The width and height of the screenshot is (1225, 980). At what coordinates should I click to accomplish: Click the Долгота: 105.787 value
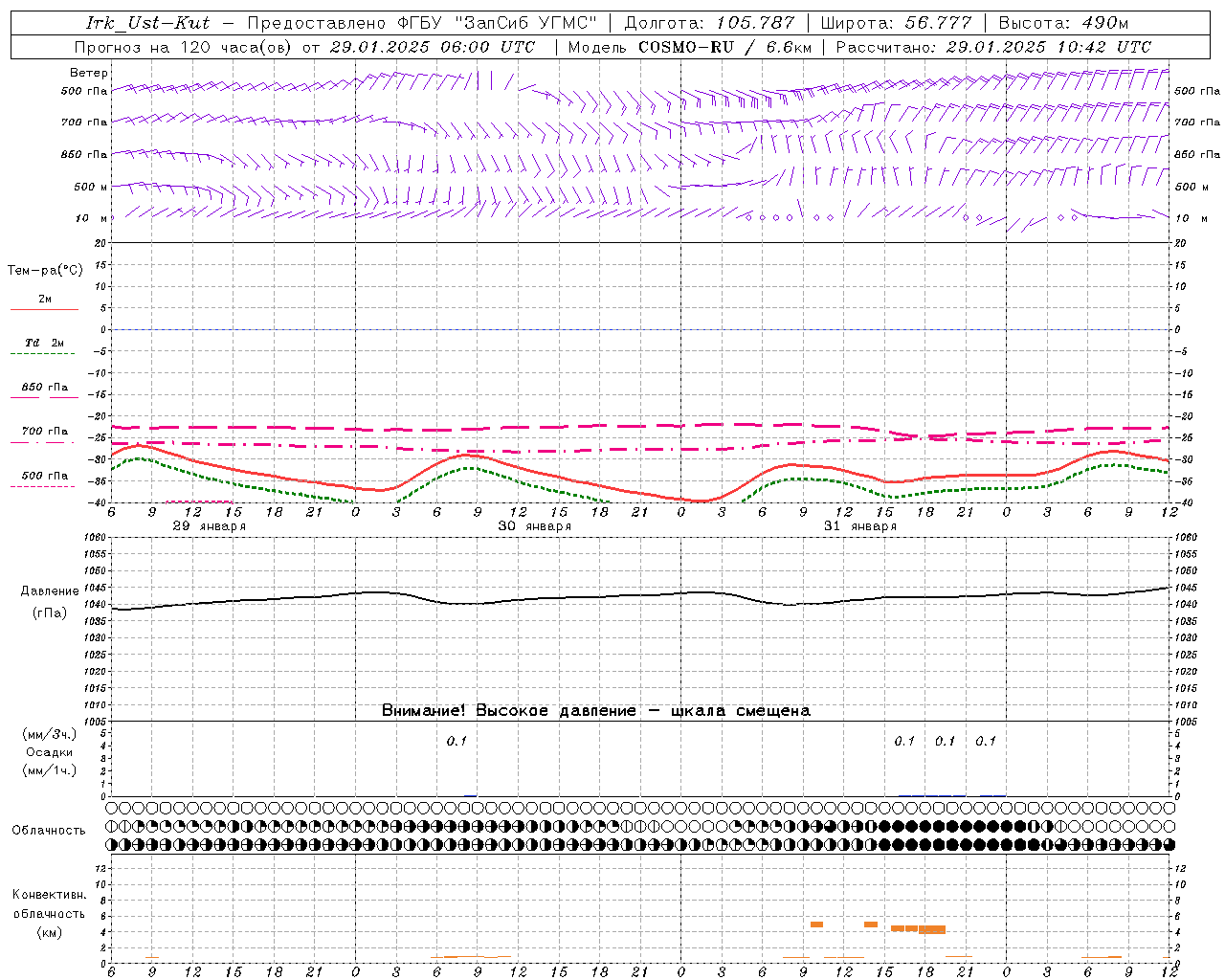click(x=709, y=23)
